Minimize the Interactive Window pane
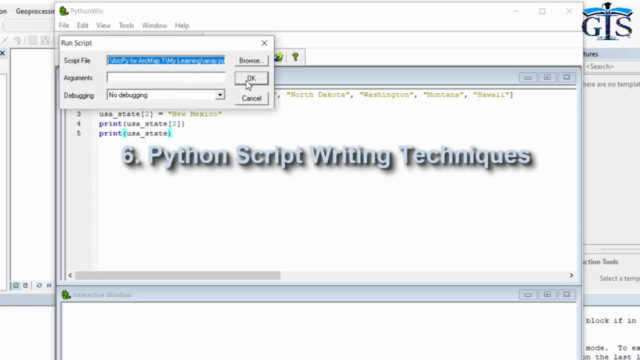The image size is (640, 360). 528,294
